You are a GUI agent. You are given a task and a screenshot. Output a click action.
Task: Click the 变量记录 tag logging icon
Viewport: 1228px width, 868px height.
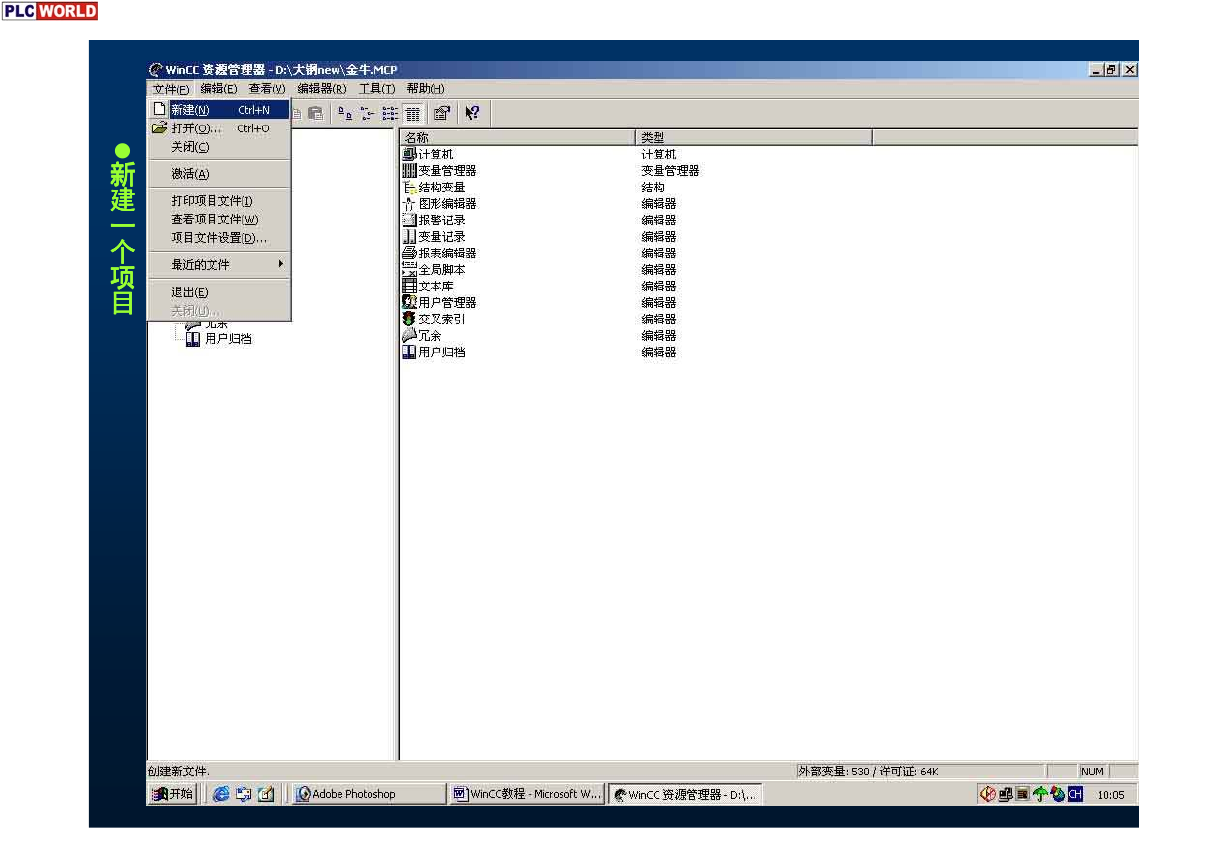(x=409, y=236)
